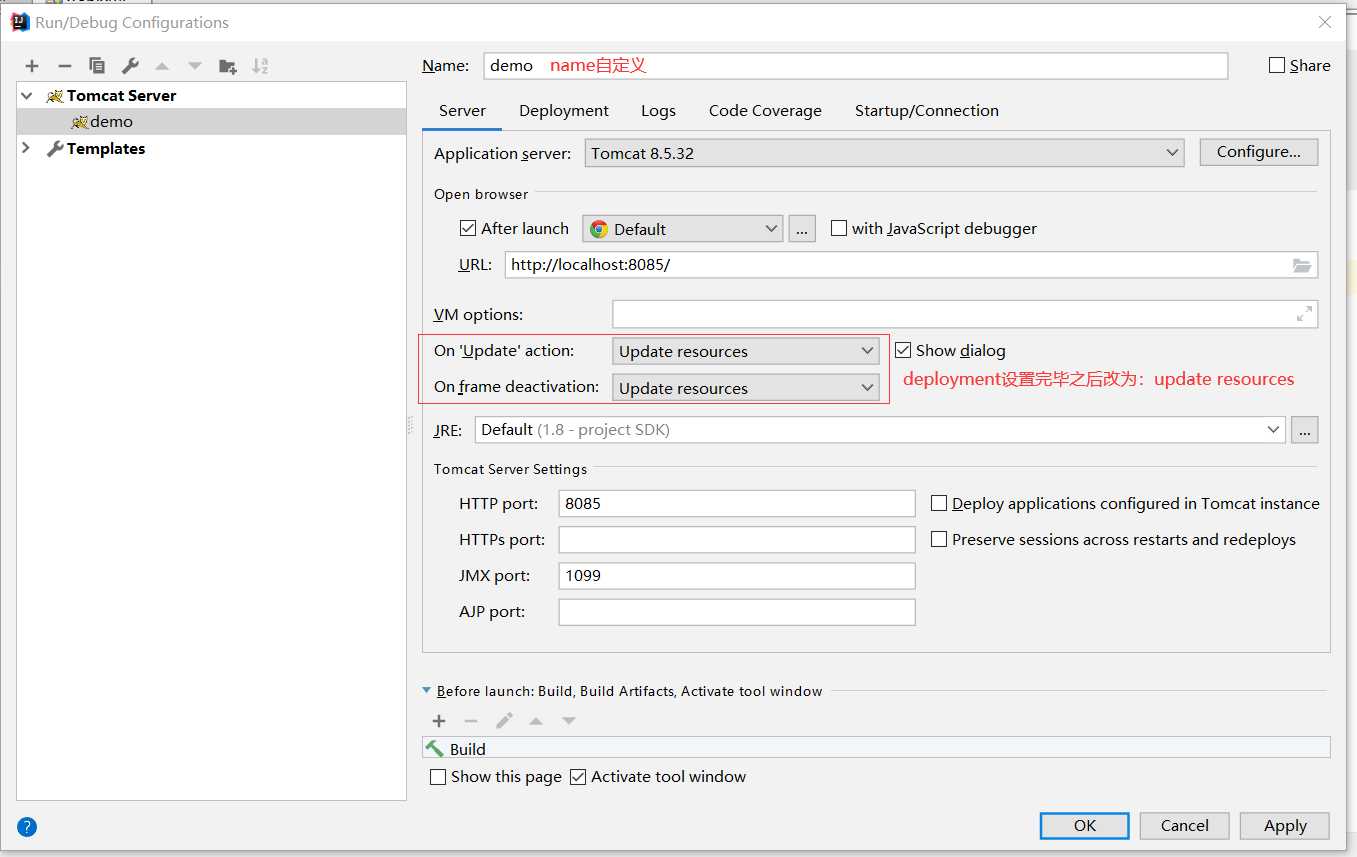Click the AJP port field
The height and width of the screenshot is (857, 1357).
click(737, 612)
